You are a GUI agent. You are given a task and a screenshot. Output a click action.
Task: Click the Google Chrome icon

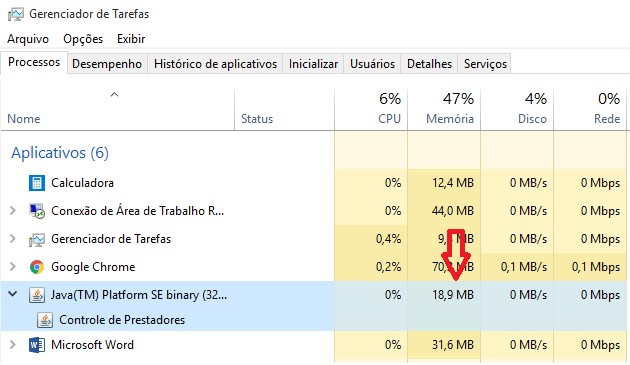pyautogui.click(x=37, y=267)
